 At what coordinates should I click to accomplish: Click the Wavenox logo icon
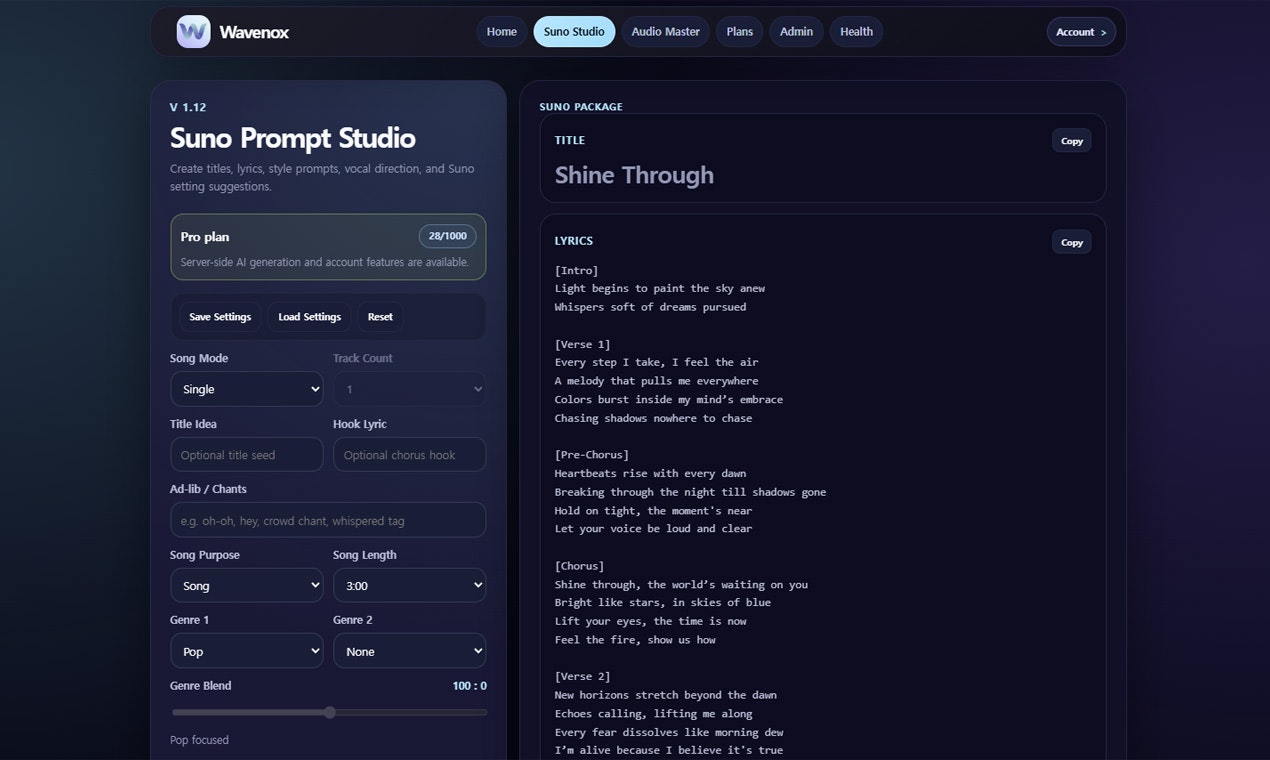[x=193, y=32]
